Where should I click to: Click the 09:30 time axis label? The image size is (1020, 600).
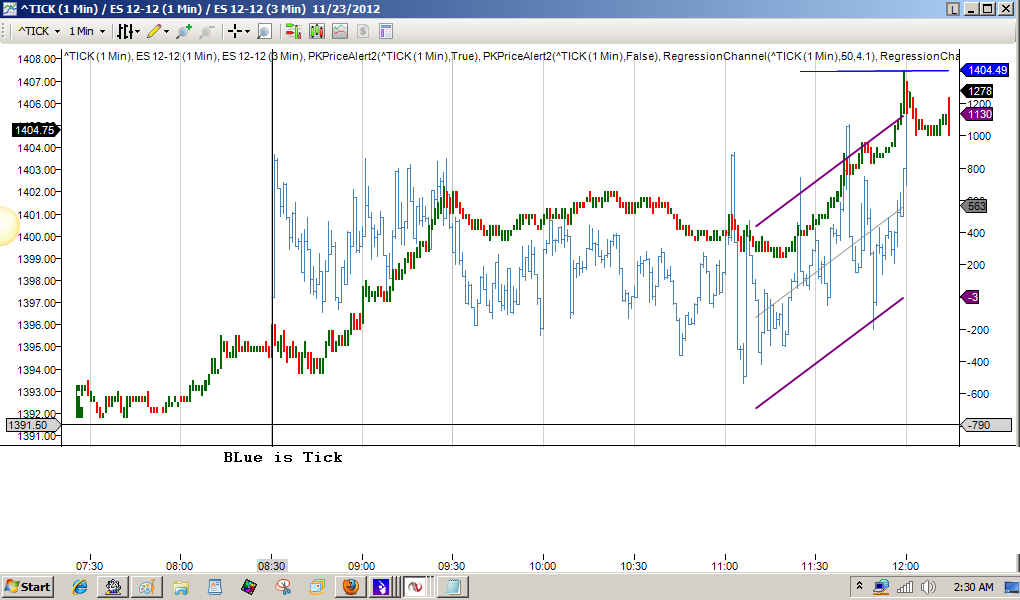coord(451,566)
